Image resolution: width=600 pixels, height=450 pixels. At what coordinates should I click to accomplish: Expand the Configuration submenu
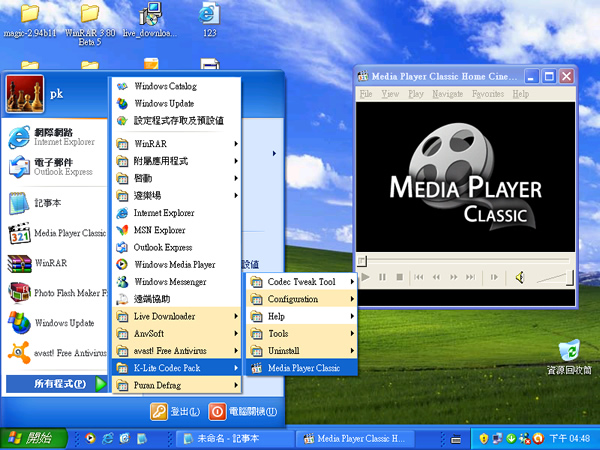pyautogui.click(x=302, y=299)
